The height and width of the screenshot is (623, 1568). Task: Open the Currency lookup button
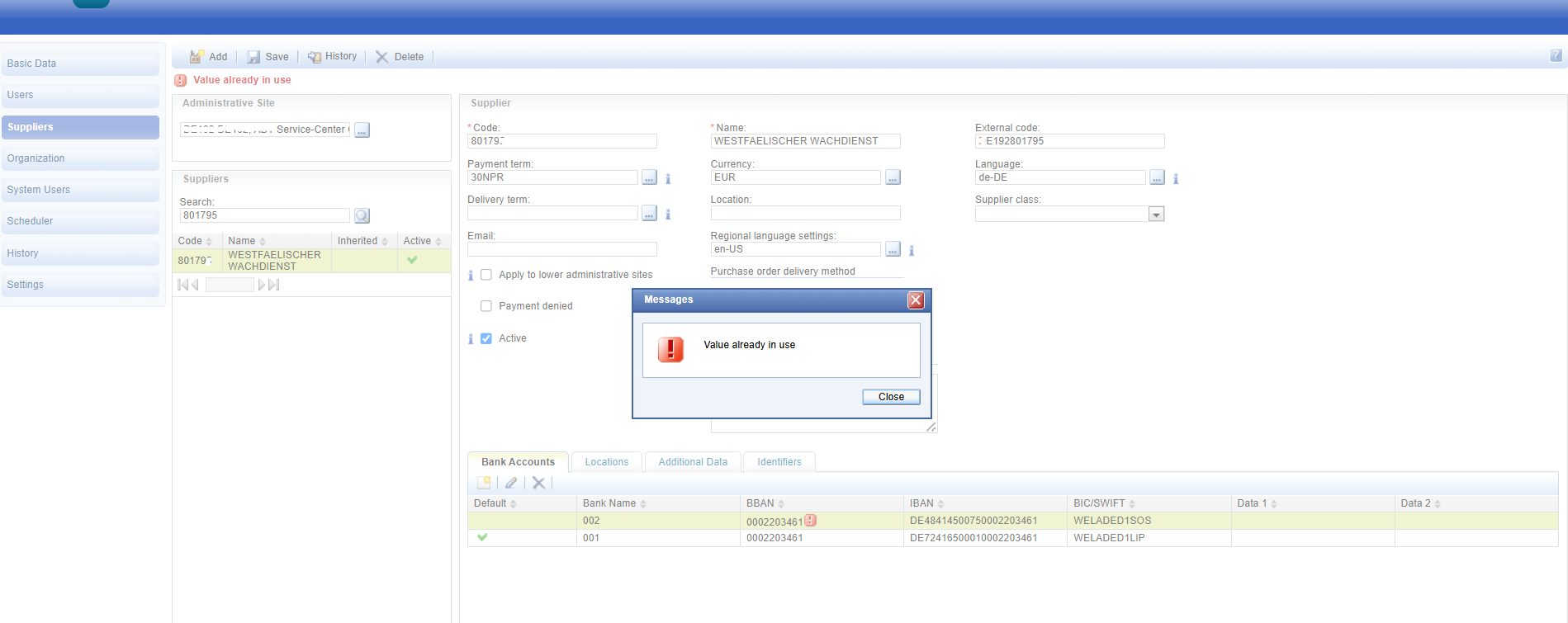(893, 178)
